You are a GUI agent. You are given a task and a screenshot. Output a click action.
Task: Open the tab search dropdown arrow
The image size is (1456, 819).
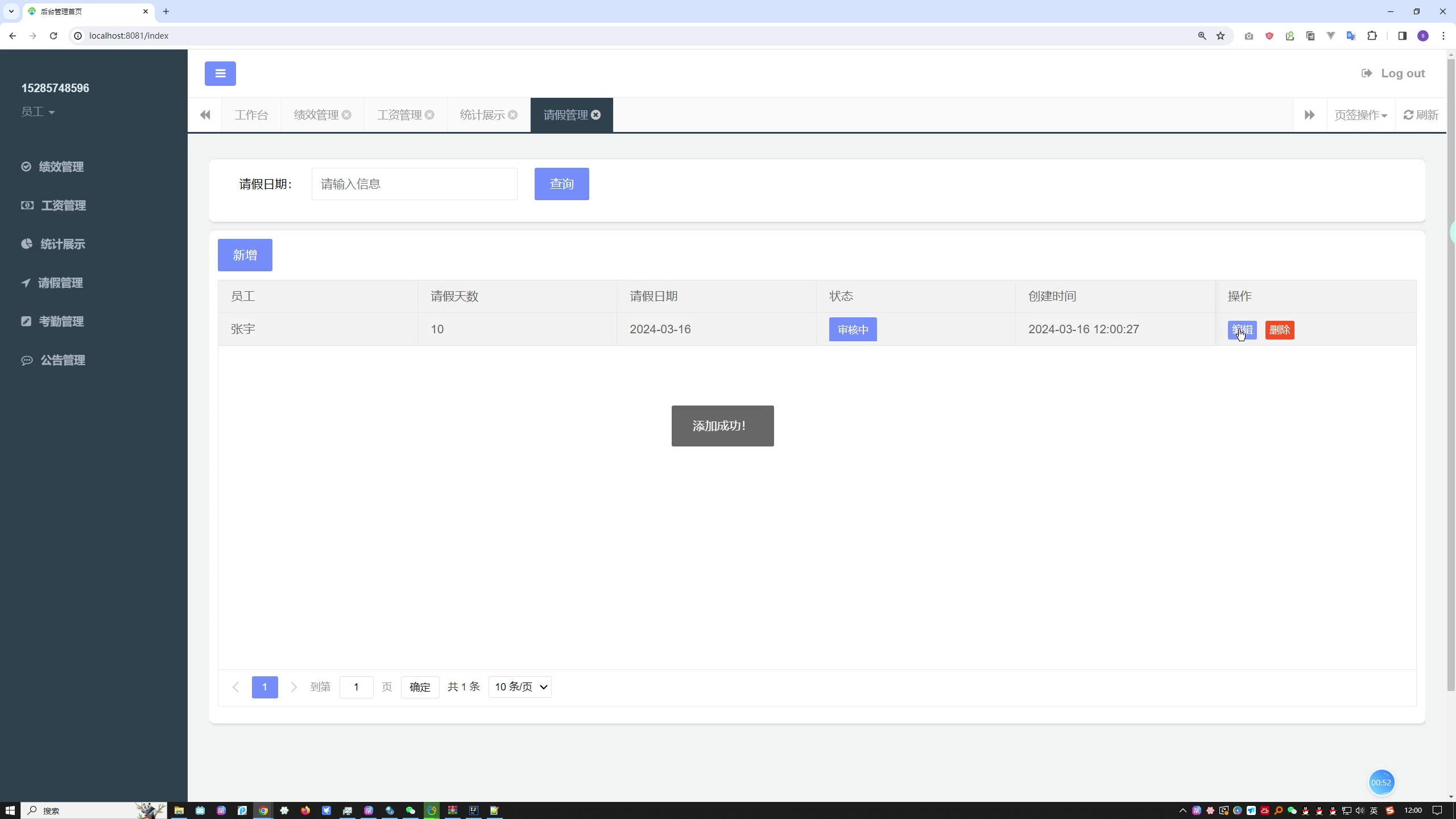(11, 11)
